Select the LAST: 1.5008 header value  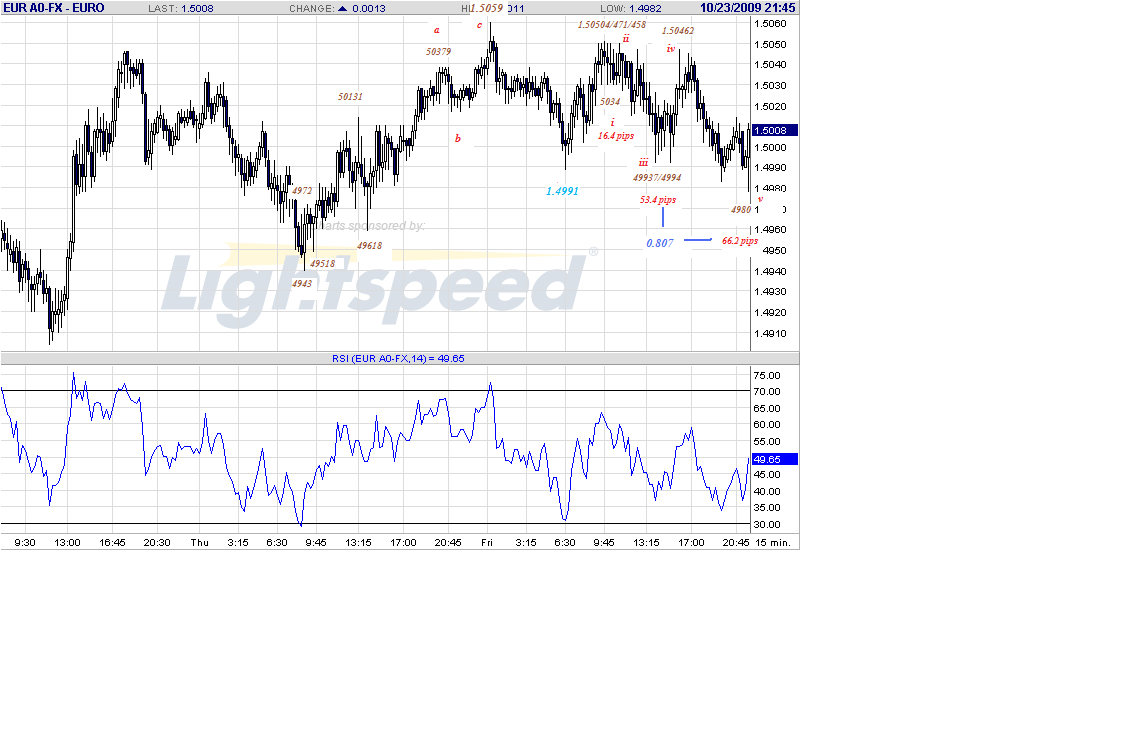181,9
